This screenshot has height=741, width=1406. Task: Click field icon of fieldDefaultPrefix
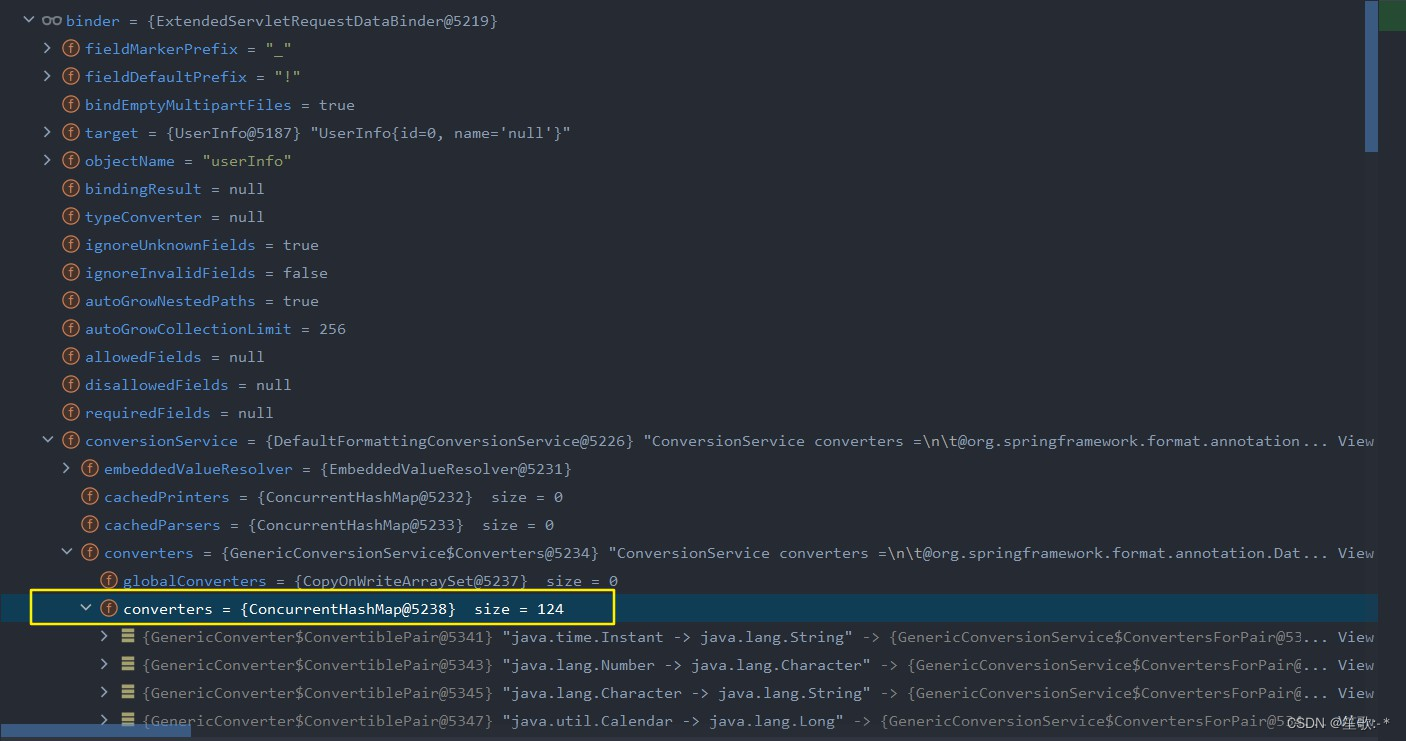(x=70, y=76)
